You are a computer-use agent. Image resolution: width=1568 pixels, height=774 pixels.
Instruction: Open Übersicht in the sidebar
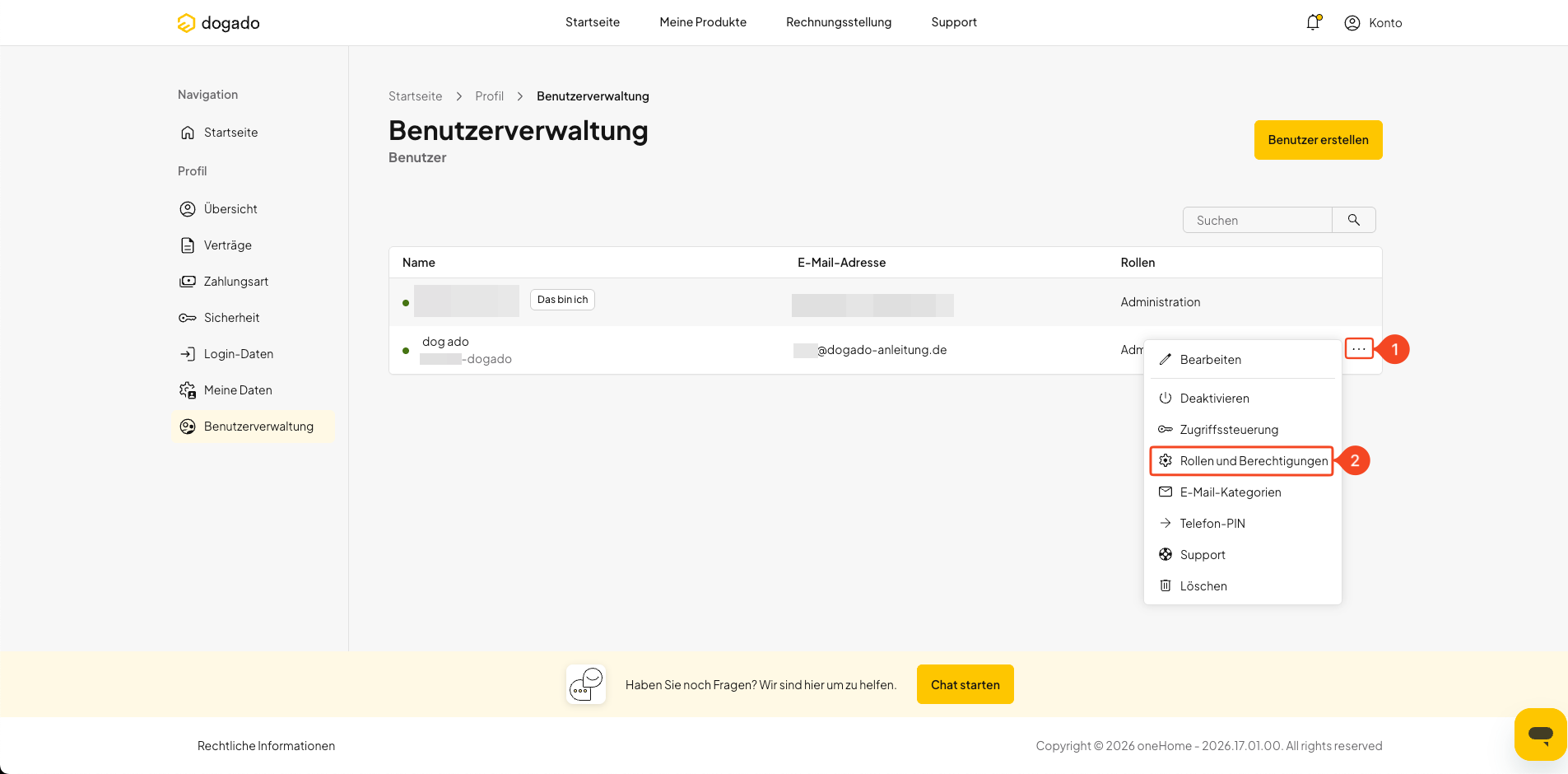pos(253,209)
